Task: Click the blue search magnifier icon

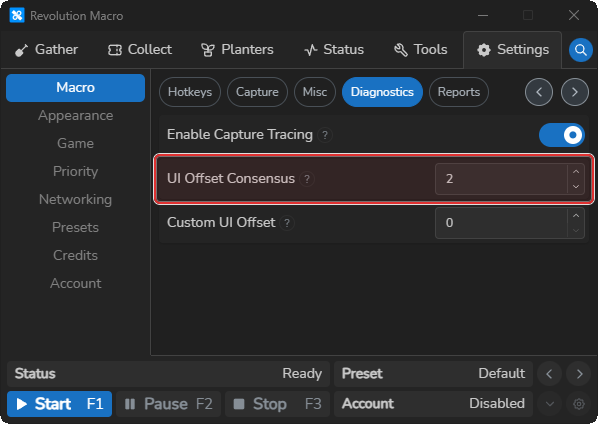Action: tap(580, 50)
